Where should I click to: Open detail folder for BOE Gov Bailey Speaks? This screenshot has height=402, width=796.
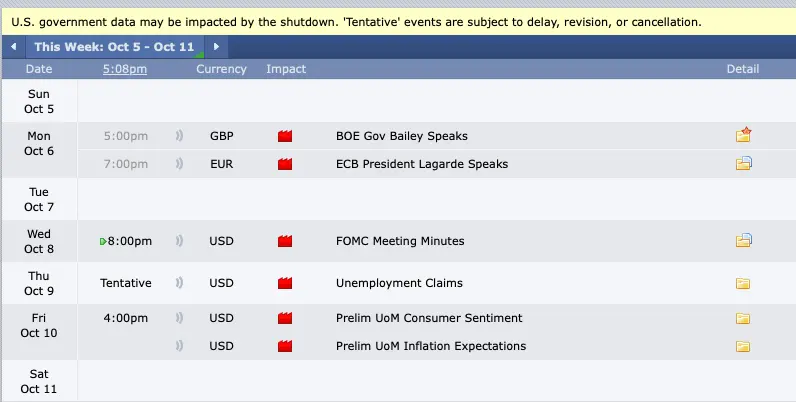pyautogui.click(x=743, y=135)
